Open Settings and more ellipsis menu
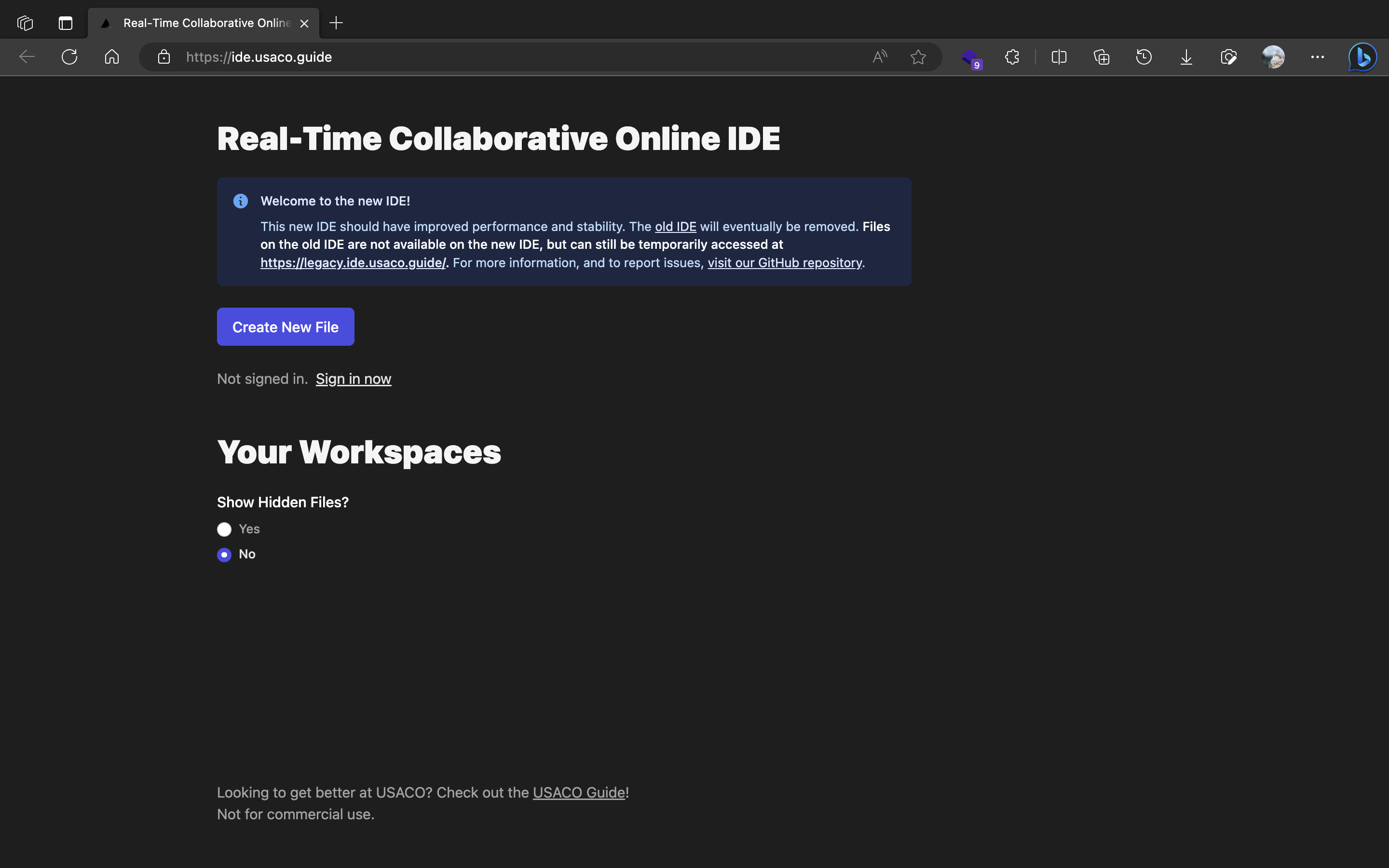Viewport: 1389px width, 868px height. click(x=1317, y=57)
